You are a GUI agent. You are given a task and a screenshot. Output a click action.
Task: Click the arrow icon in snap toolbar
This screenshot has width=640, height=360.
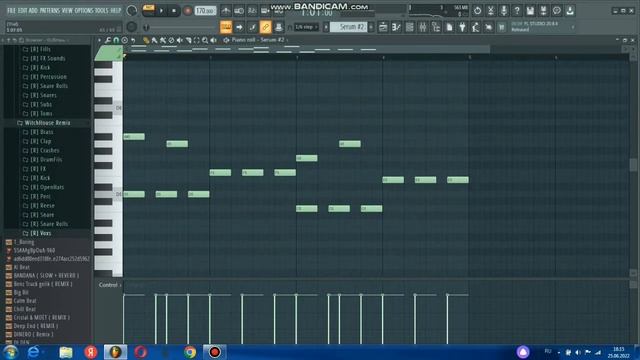click(x=239, y=27)
